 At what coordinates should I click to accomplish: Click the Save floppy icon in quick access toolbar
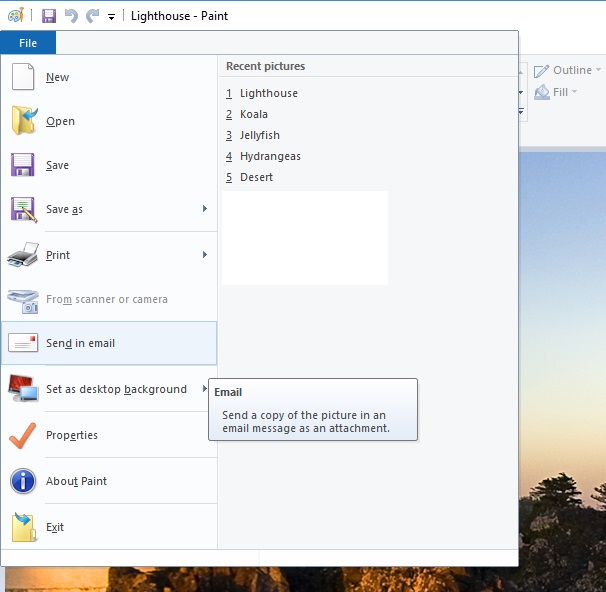pyautogui.click(x=49, y=16)
